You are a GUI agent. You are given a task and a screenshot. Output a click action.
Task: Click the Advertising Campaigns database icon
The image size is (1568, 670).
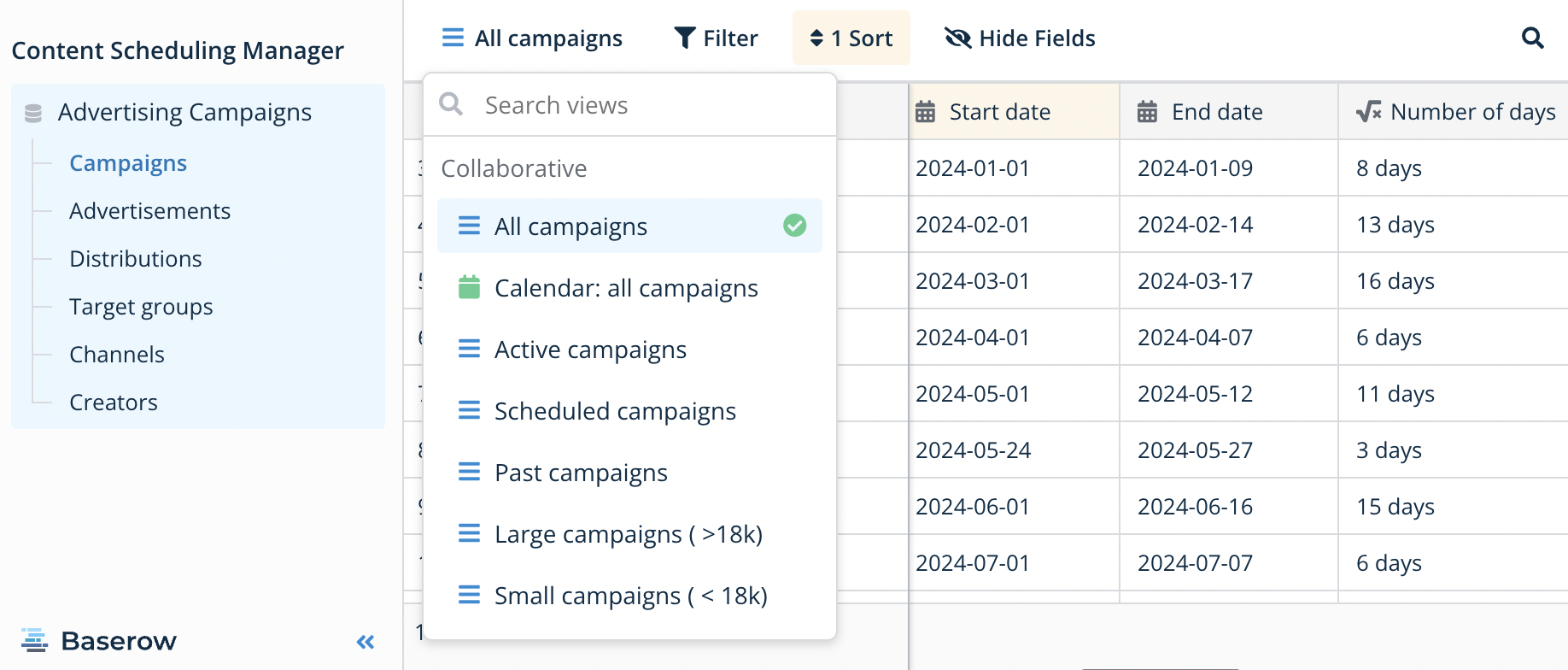point(33,113)
